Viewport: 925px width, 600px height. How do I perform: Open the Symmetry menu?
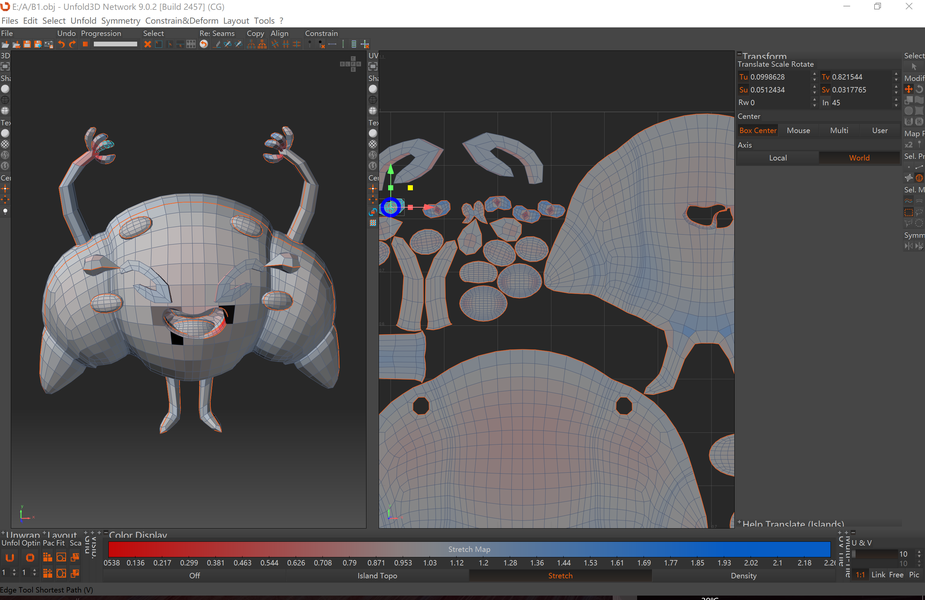click(x=120, y=21)
